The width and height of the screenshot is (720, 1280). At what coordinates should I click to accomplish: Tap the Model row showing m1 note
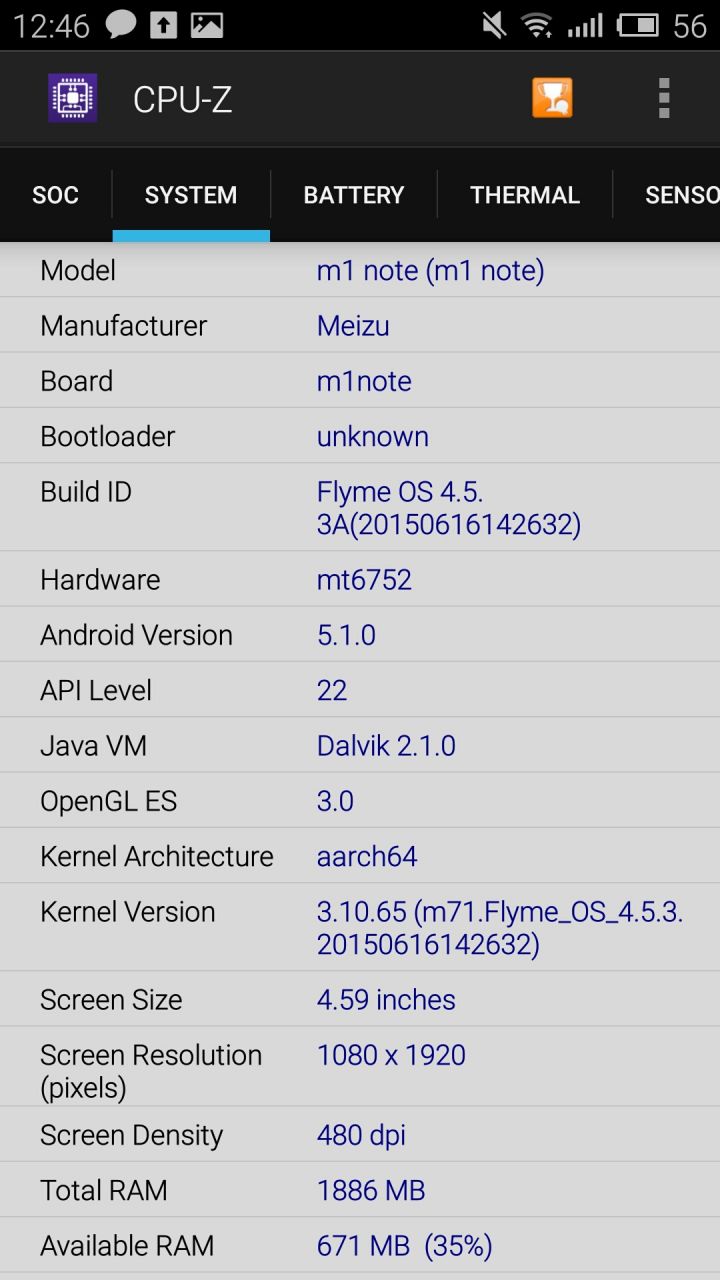coord(360,270)
